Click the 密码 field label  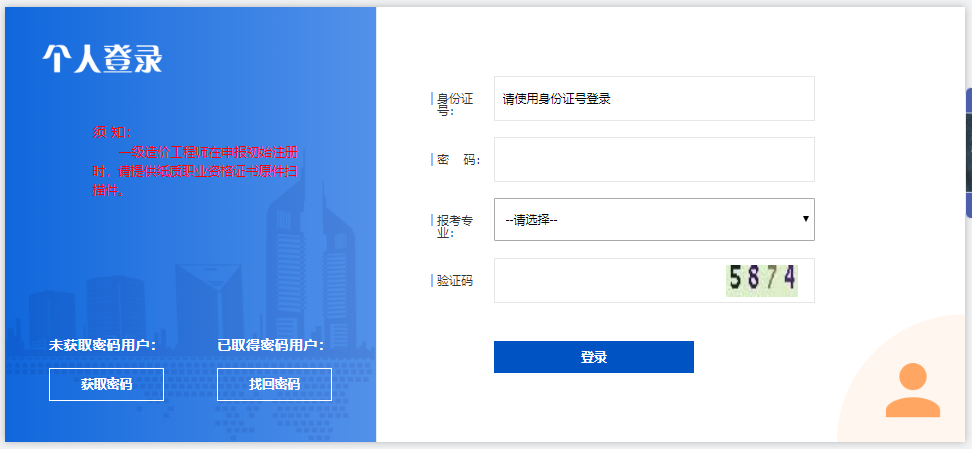click(x=458, y=160)
